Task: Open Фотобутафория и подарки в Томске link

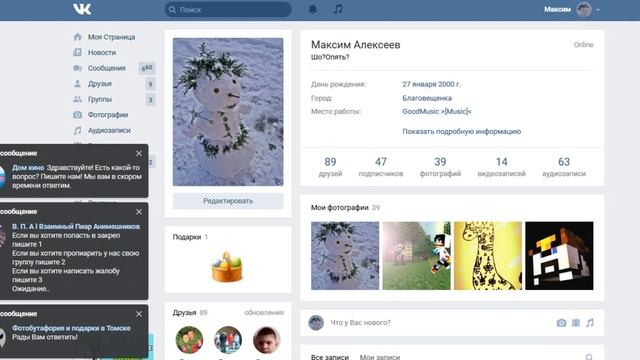Action: (x=71, y=328)
